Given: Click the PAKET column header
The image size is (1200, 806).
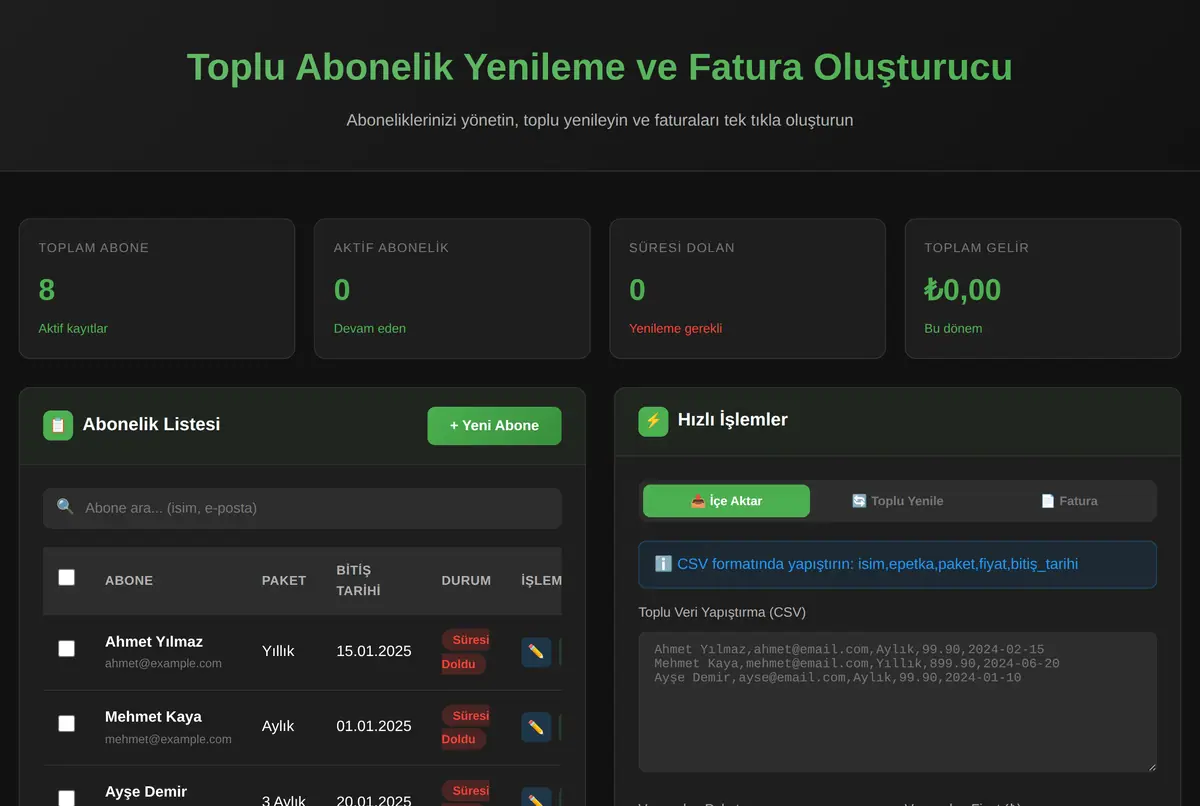Looking at the screenshot, I should tap(284, 580).
